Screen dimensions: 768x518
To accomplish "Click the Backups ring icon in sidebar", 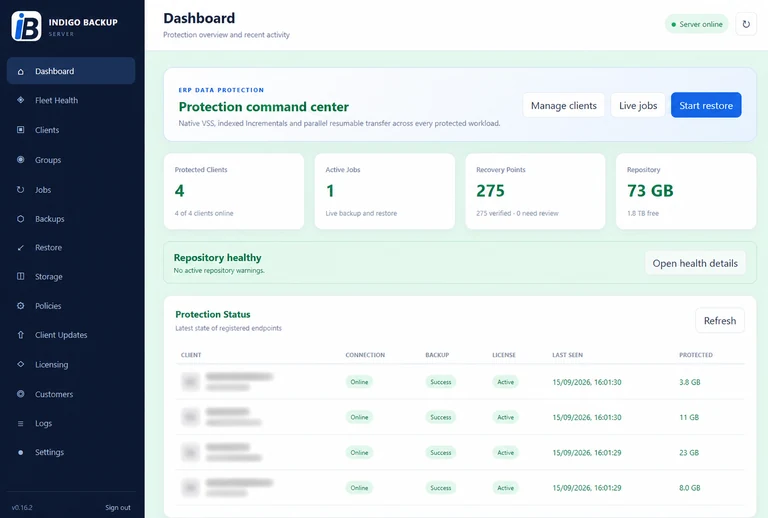I will 21,219.
